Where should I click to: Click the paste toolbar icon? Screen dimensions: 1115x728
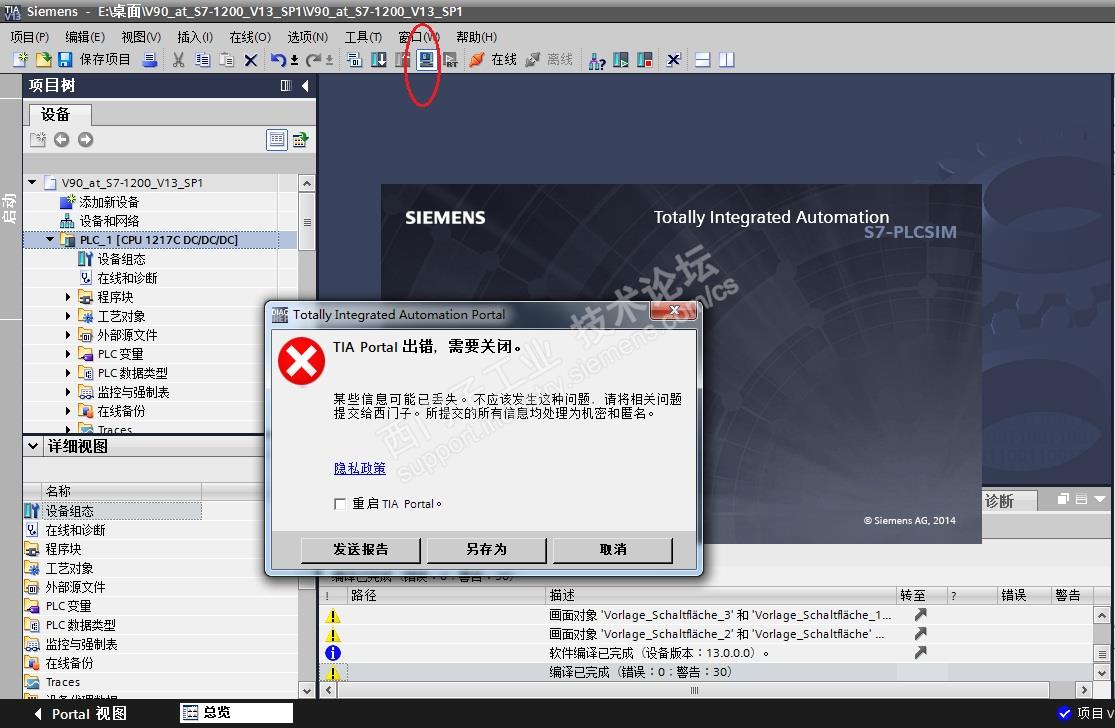click(x=226, y=60)
